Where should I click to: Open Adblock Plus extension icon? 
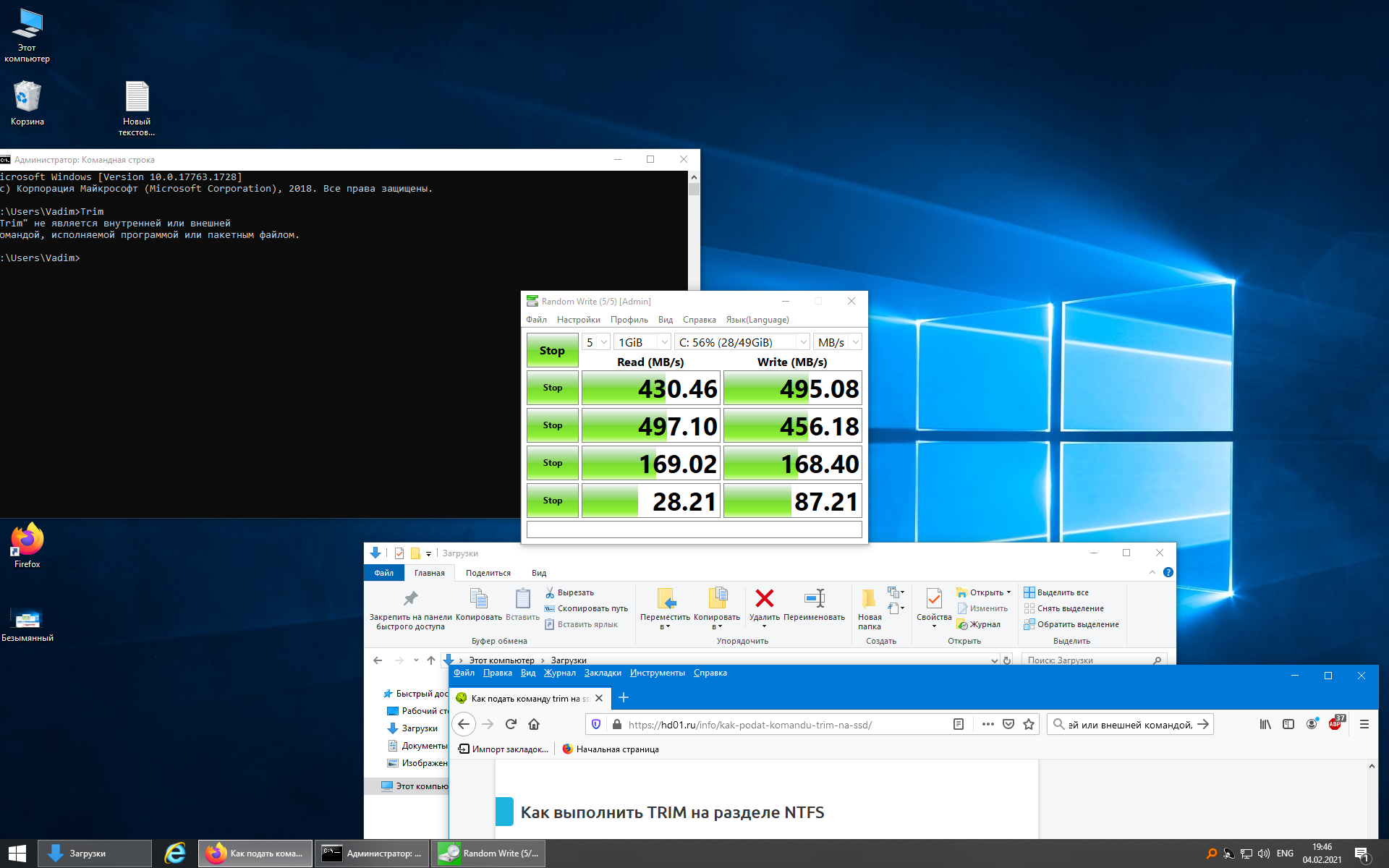(x=1335, y=723)
